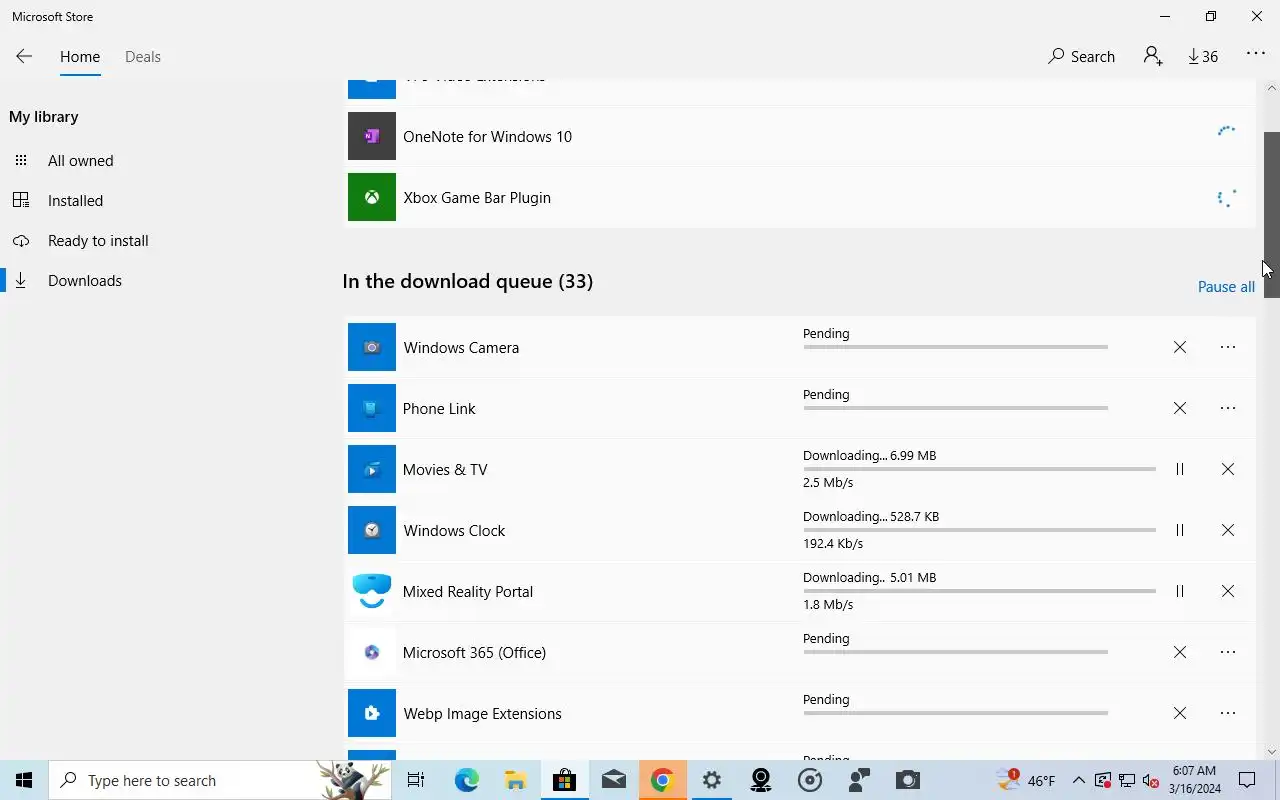
Task: Click the Mixed Reality Portal icon
Action: [x=372, y=591]
